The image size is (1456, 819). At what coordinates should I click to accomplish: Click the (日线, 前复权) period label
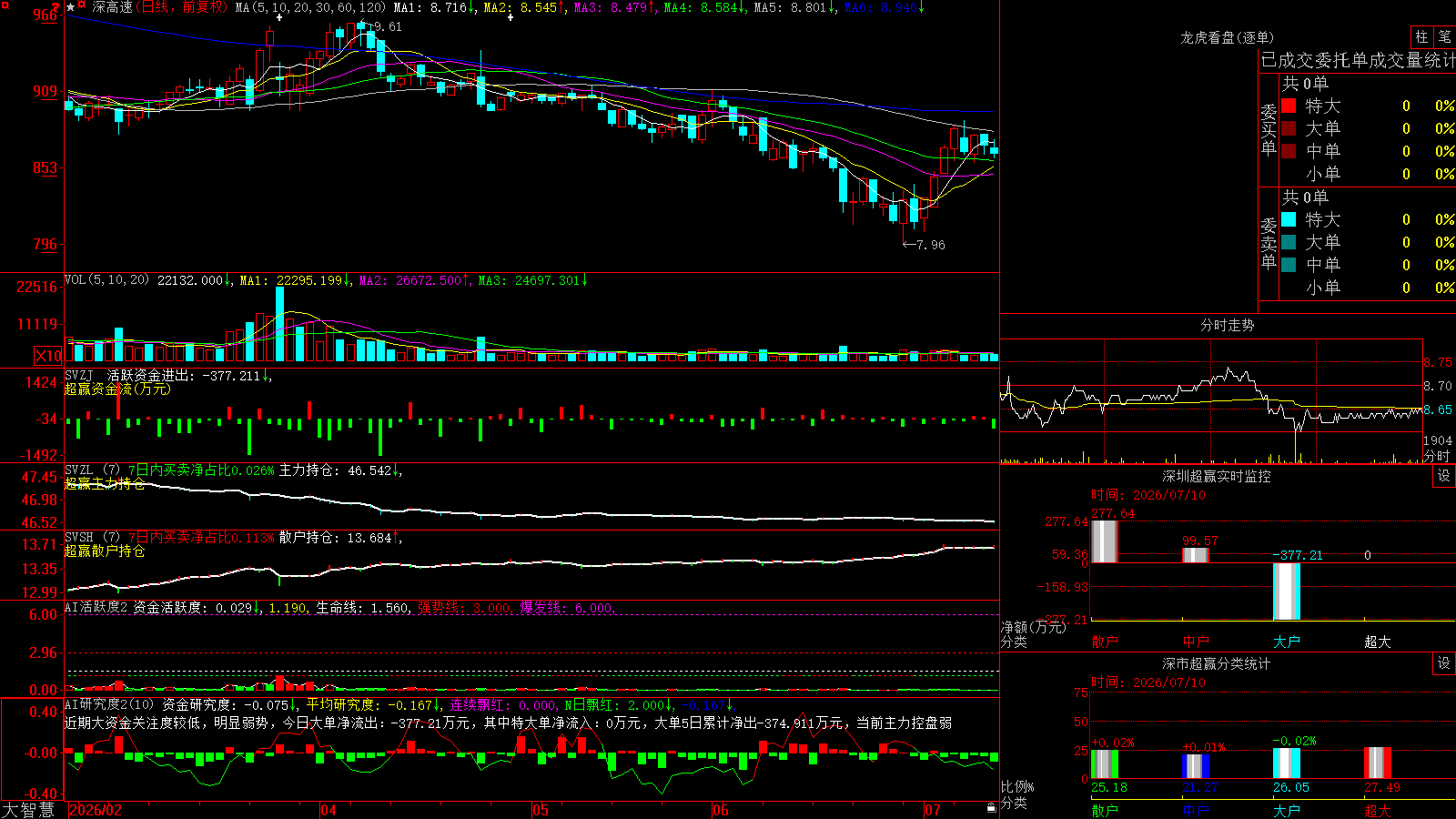pyautogui.click(x=183, y=7)
